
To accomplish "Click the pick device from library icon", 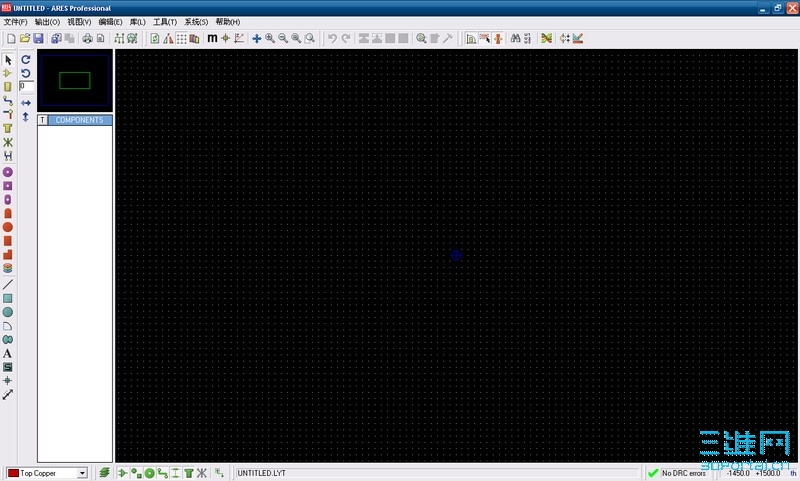I will (x=421, y=38).
